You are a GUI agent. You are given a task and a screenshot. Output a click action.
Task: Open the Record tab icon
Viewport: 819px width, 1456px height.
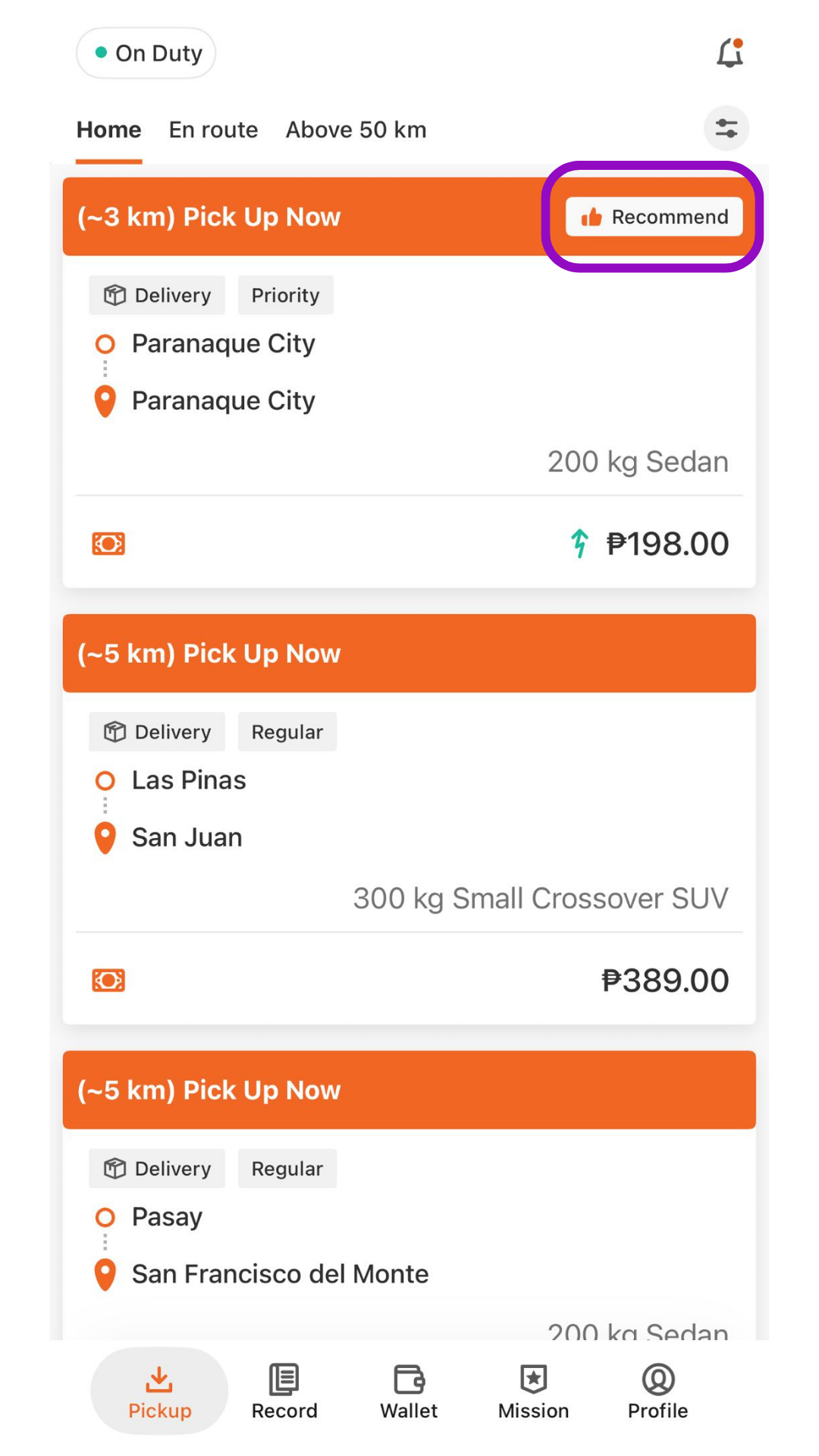284,1379
